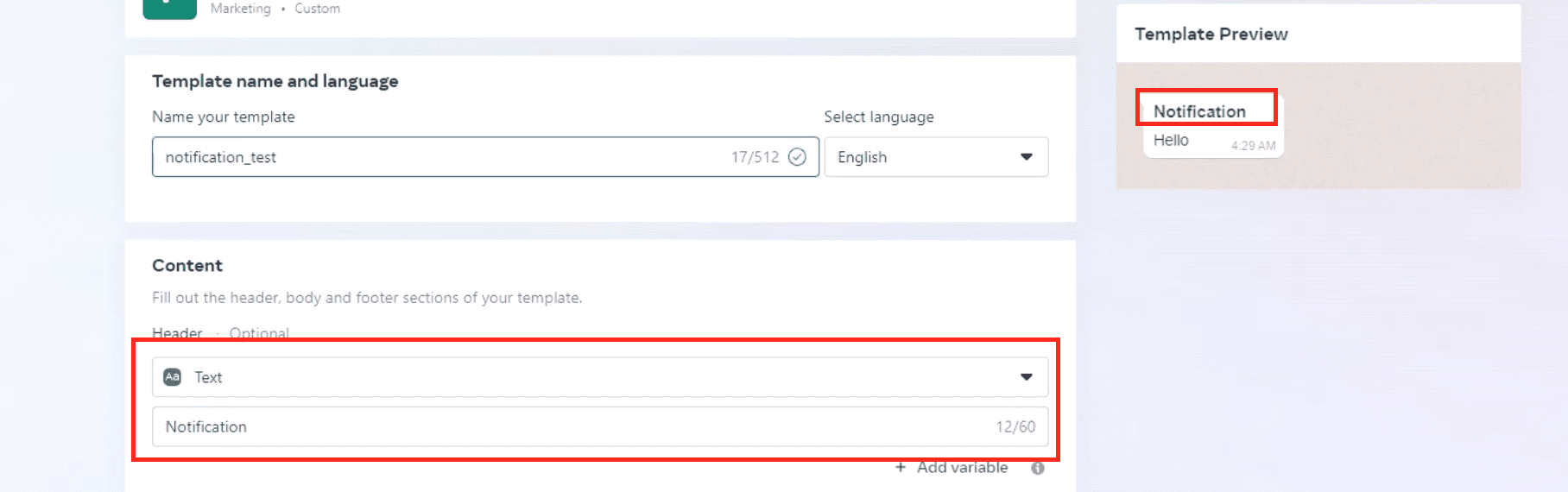1568x492 pixels.
Task: Click the Marketing category label
Action: coord(240,9)
